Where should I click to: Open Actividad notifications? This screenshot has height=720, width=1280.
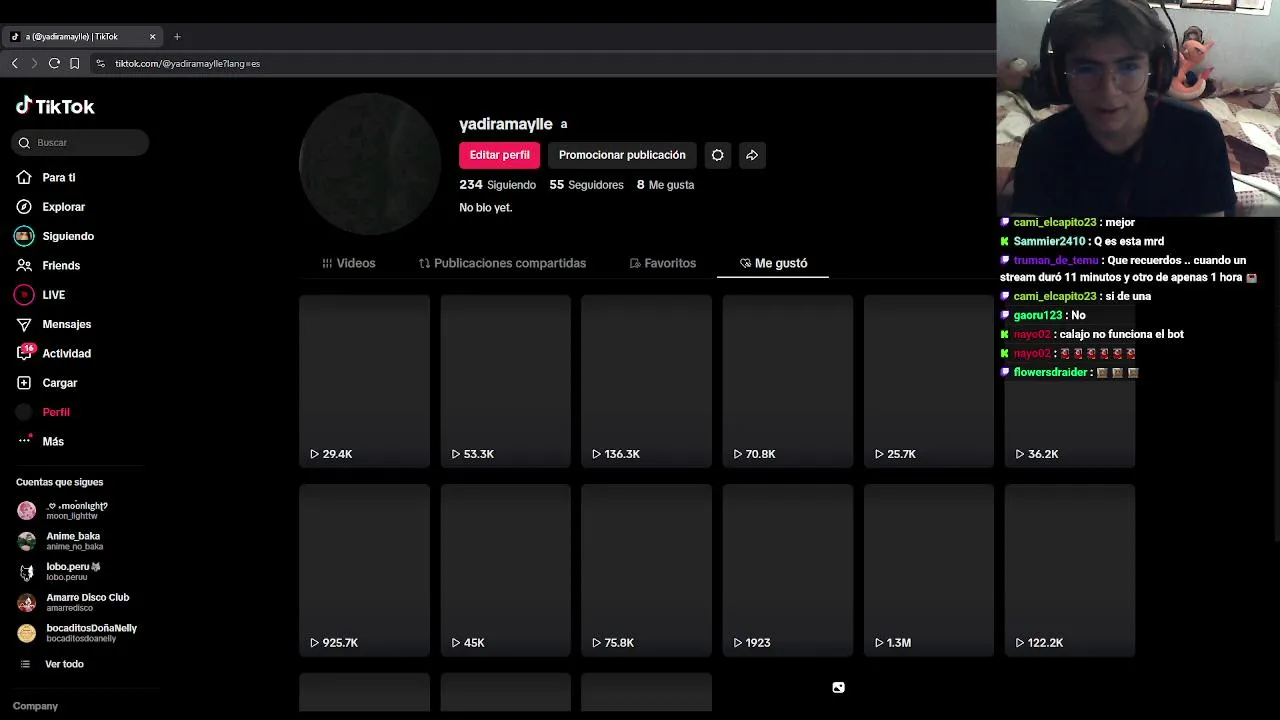pos(54,353)
